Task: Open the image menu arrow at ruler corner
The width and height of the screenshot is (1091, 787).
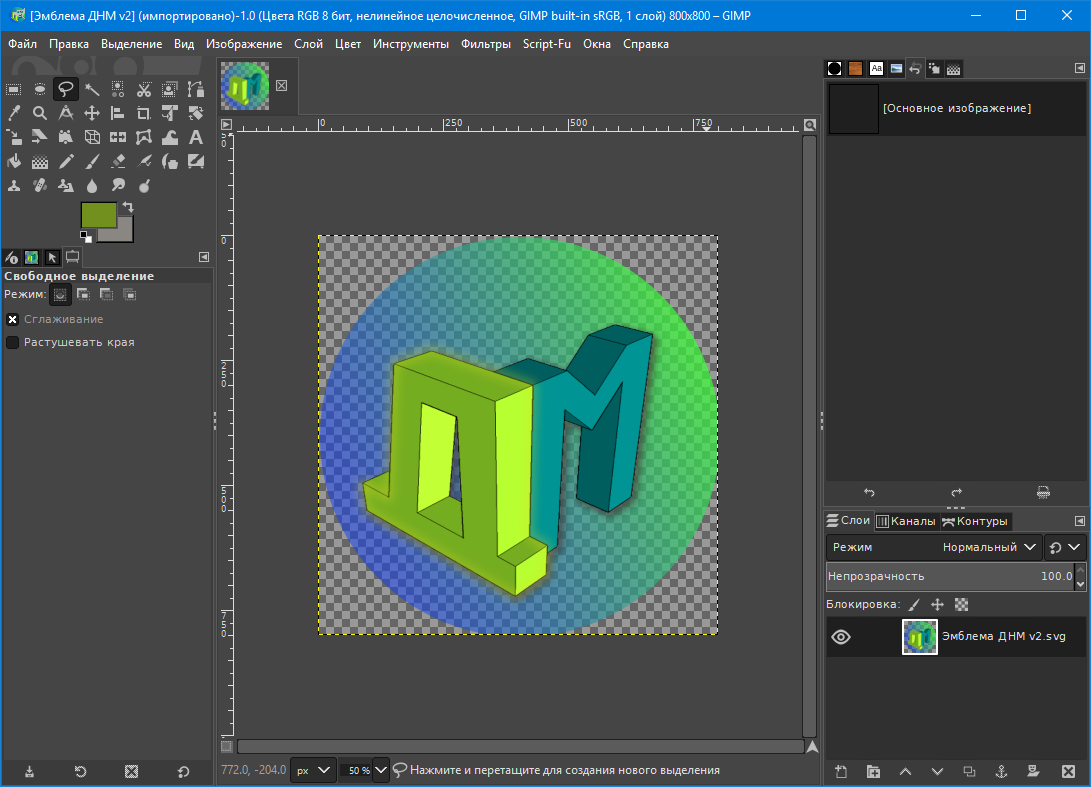Action: 226,125
